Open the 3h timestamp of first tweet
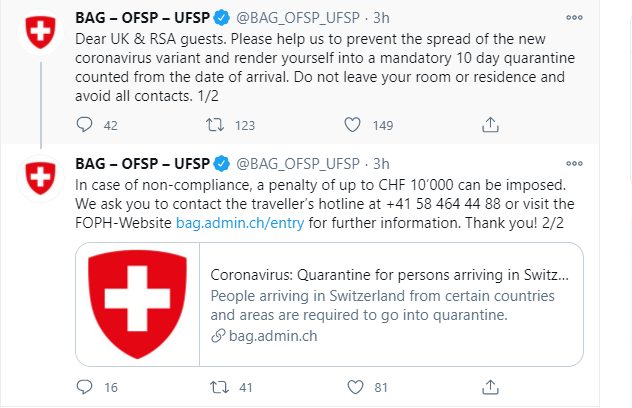The image size is (632, 408). pyautogui.click(x=381, y=18)
